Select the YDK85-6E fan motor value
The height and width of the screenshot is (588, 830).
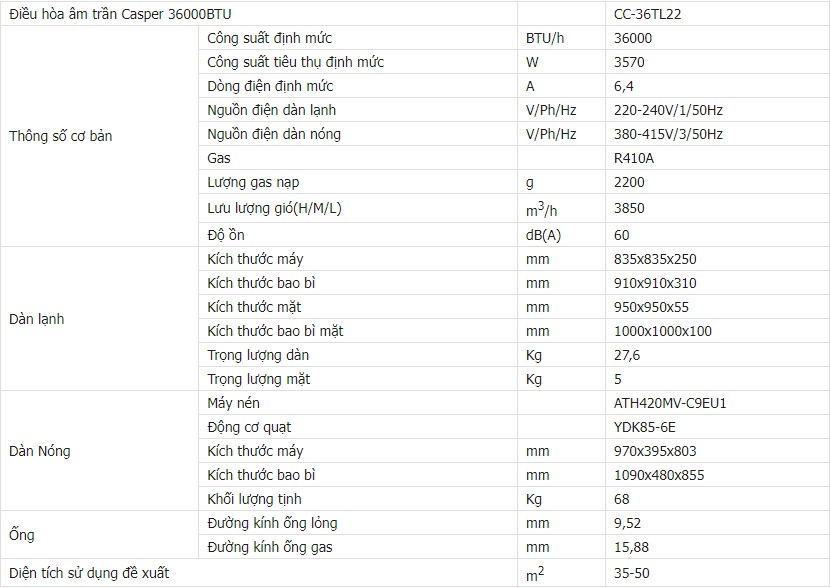(x=646, y=427)
